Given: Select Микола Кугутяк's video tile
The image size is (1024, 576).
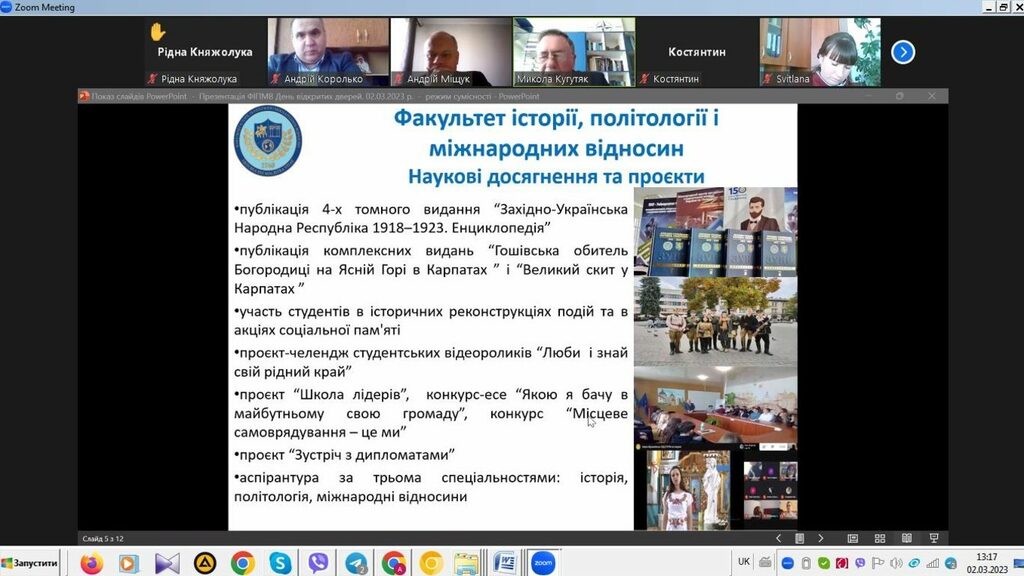Looking at the screenshot, I should click(x=574, y=51).
